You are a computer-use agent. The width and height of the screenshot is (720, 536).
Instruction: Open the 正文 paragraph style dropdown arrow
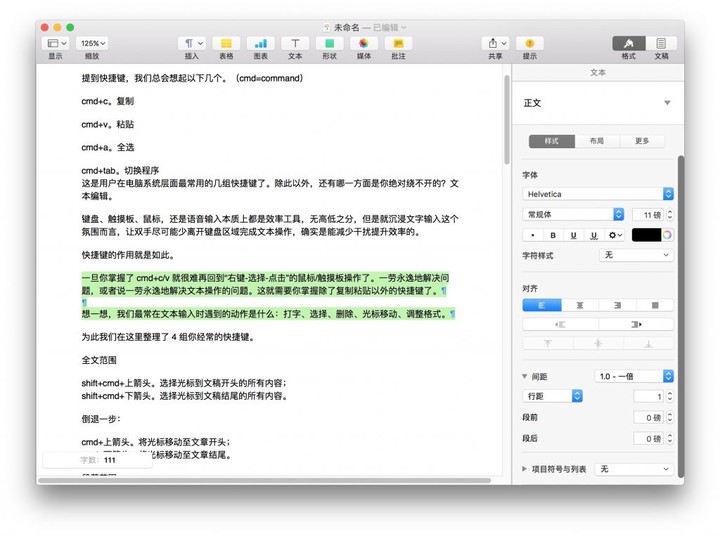pyautogui.click(x=667, y=103)
